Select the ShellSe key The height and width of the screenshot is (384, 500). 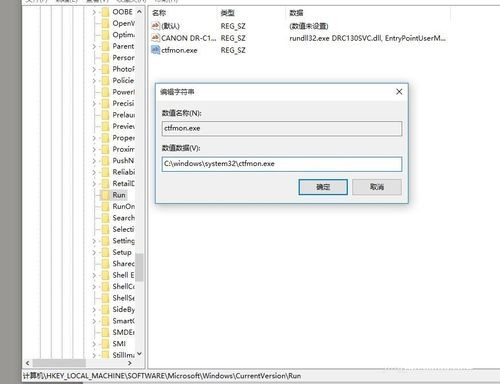[x=123, y=298]
